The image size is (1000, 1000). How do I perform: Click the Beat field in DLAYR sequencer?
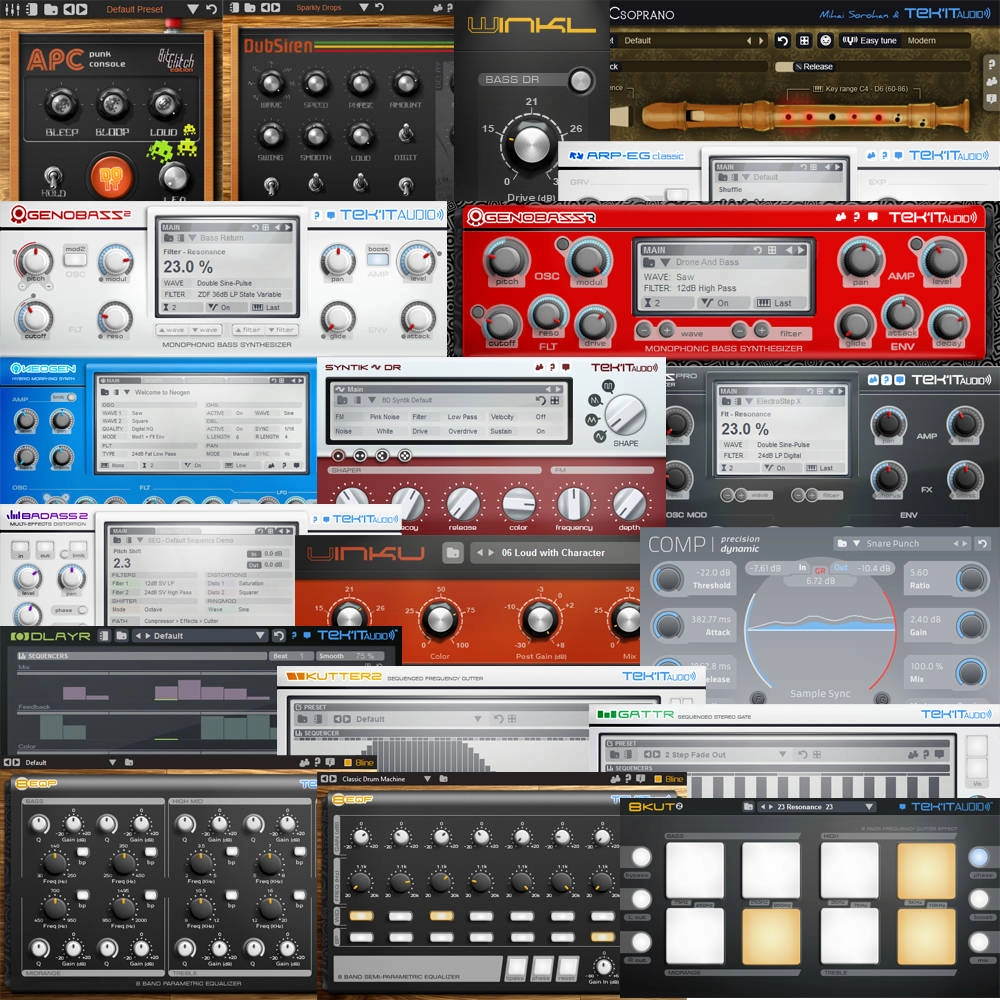291,656
